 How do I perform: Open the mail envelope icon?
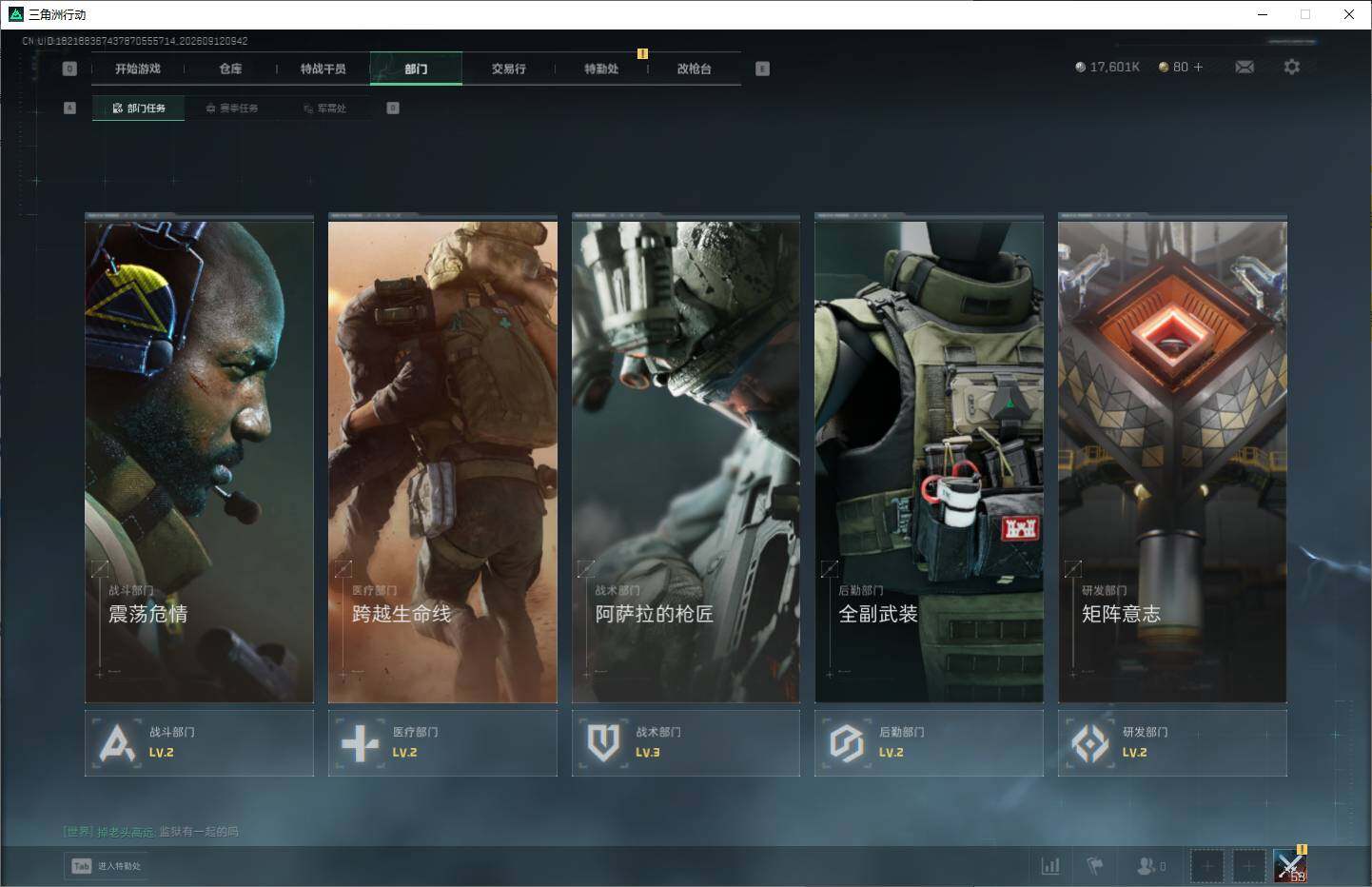click(x=1245, y=67)
